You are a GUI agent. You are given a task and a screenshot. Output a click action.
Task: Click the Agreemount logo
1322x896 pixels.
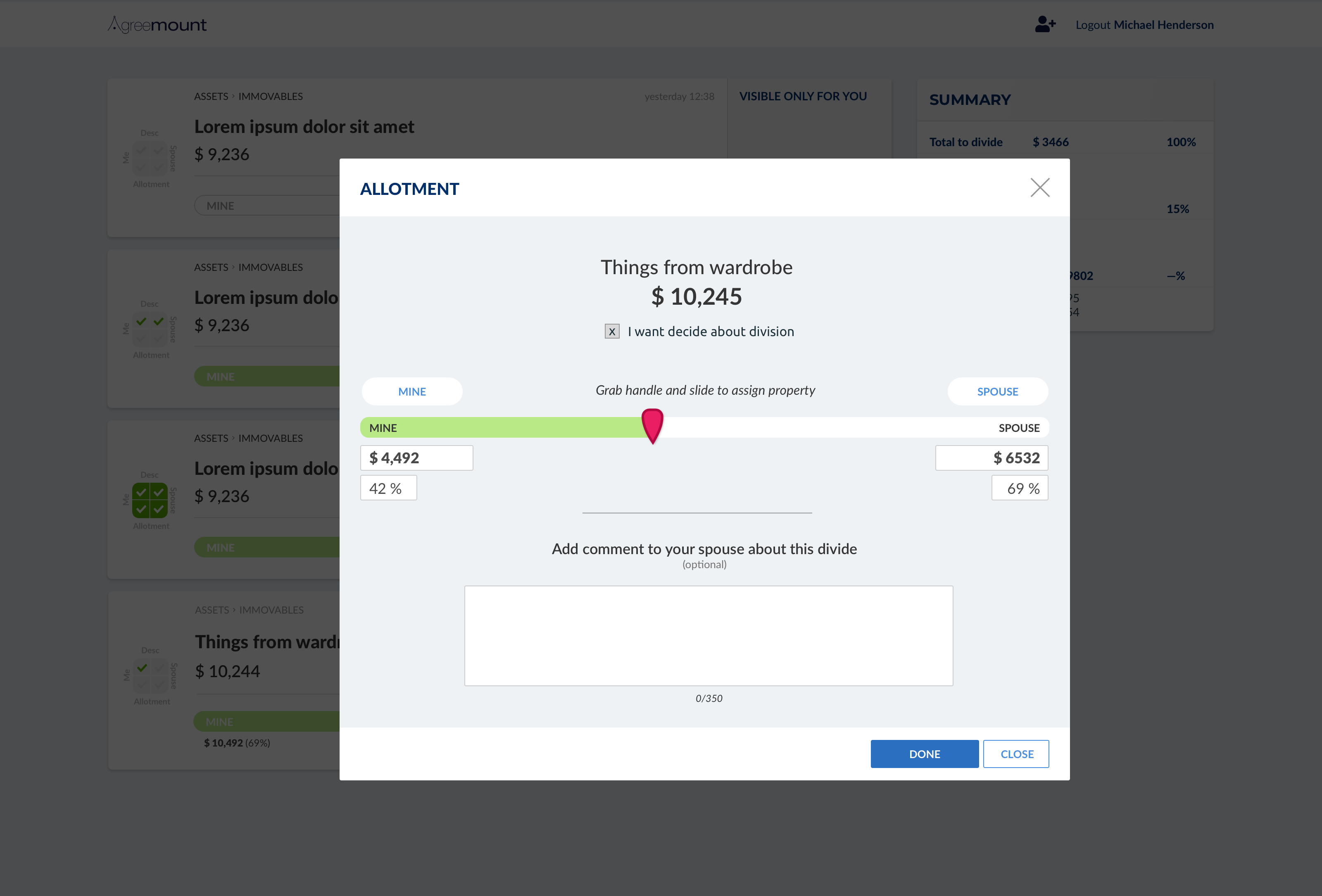157,24
